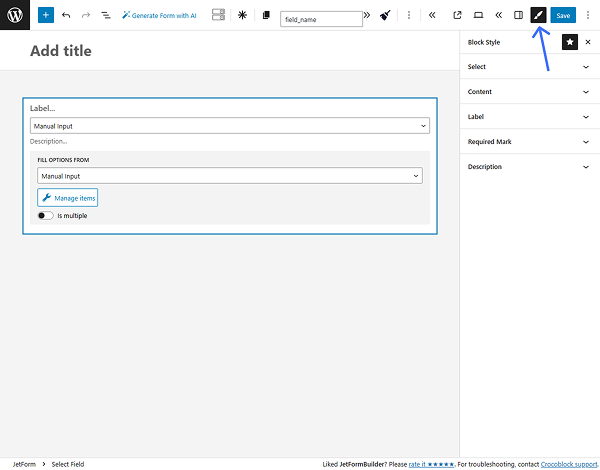The height and width of the screenshot is (470, 600).
Task: Click the double left chevron beside block options
Action: [432, 15]
